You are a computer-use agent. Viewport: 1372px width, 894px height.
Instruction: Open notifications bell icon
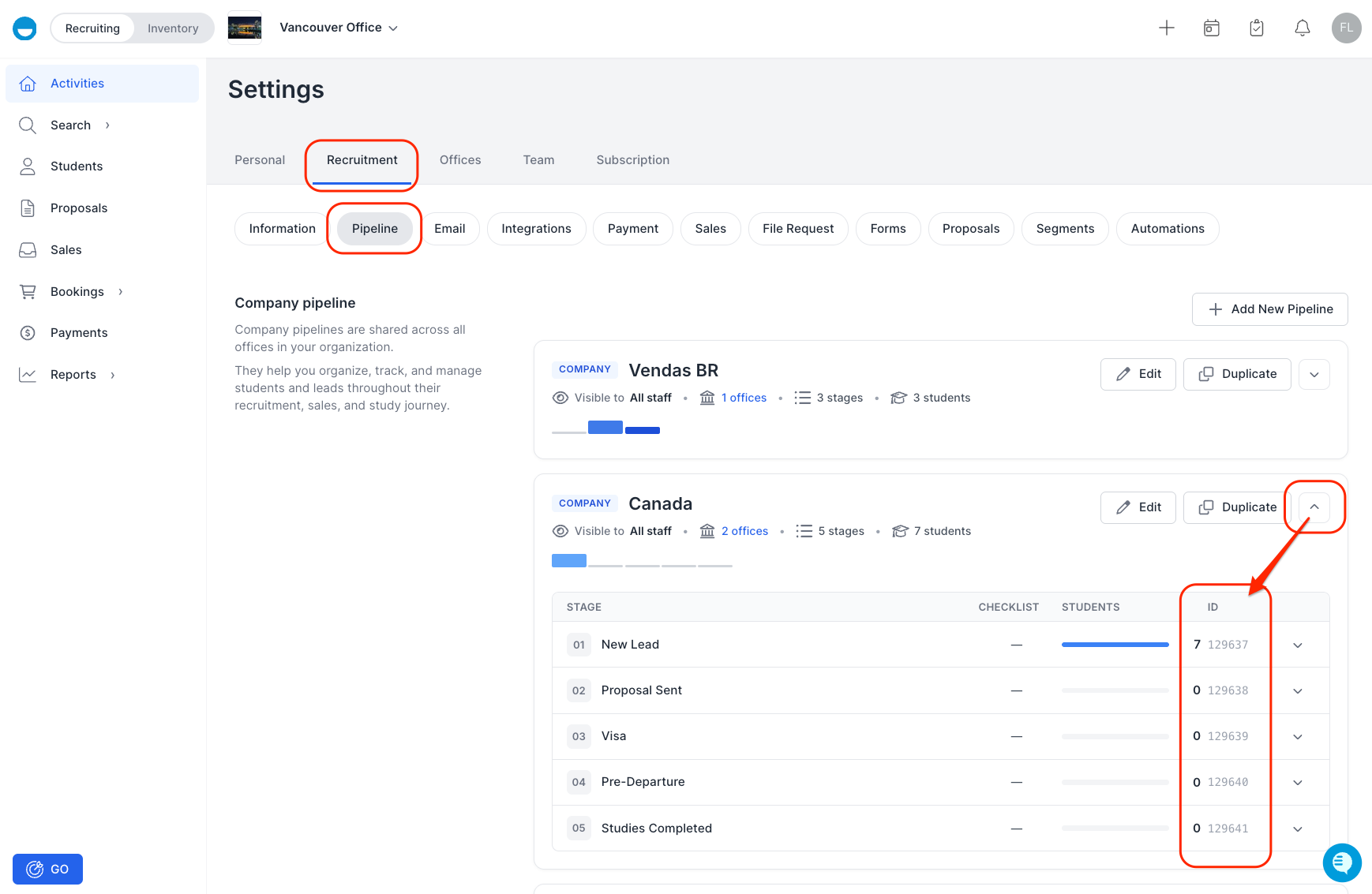pos(1302,28)
